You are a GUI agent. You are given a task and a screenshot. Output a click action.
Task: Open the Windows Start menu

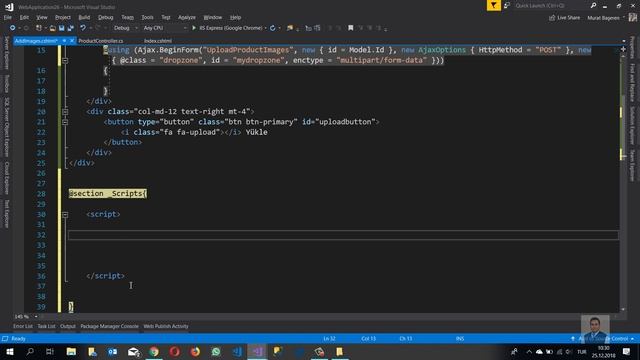(9, 351)
